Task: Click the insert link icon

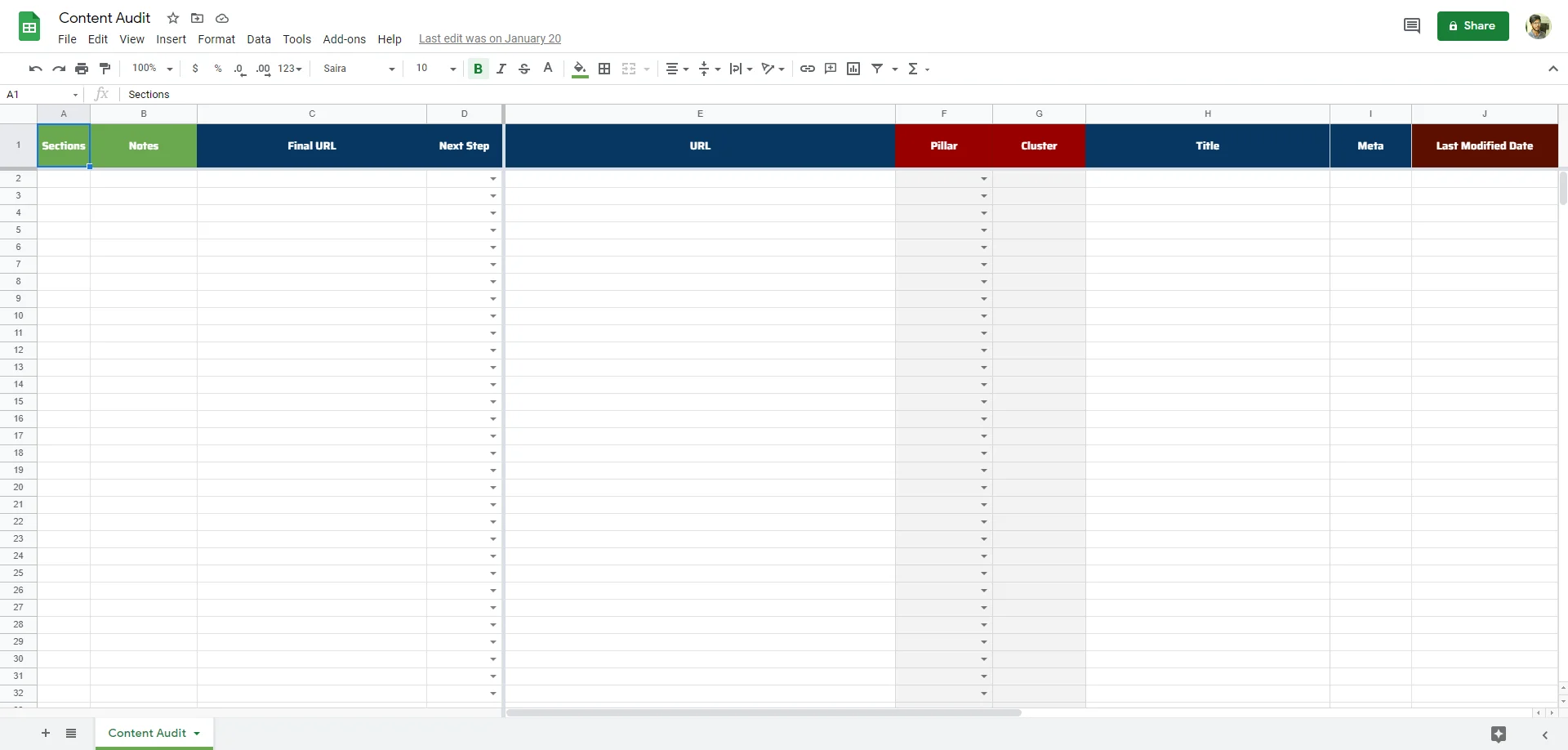Action: tap(807, 69)
